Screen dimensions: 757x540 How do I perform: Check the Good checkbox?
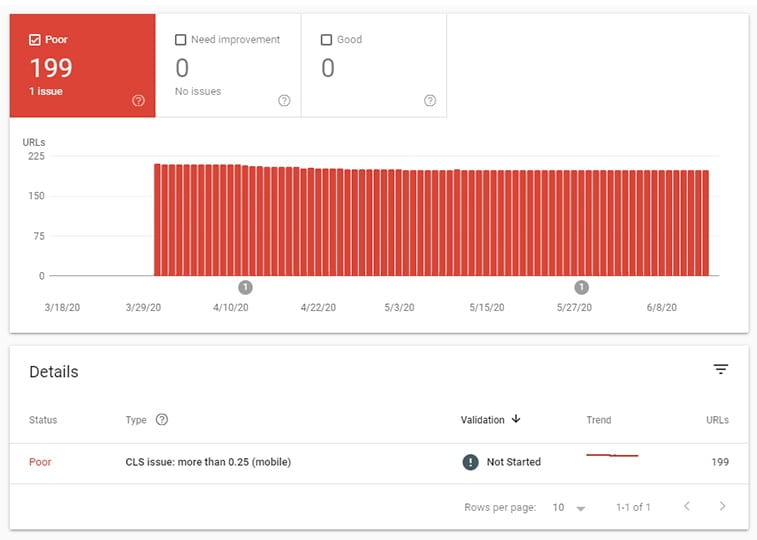pos(326,40)
